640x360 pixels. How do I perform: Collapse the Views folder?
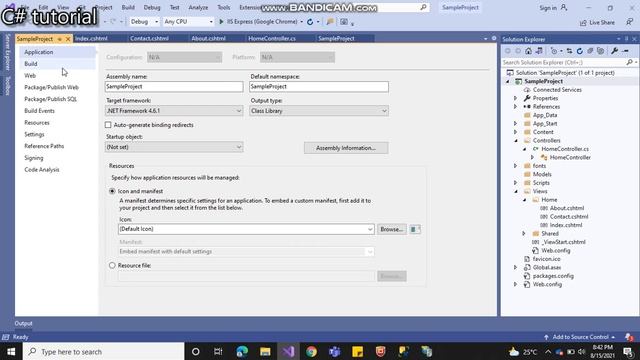coord(516,191)
